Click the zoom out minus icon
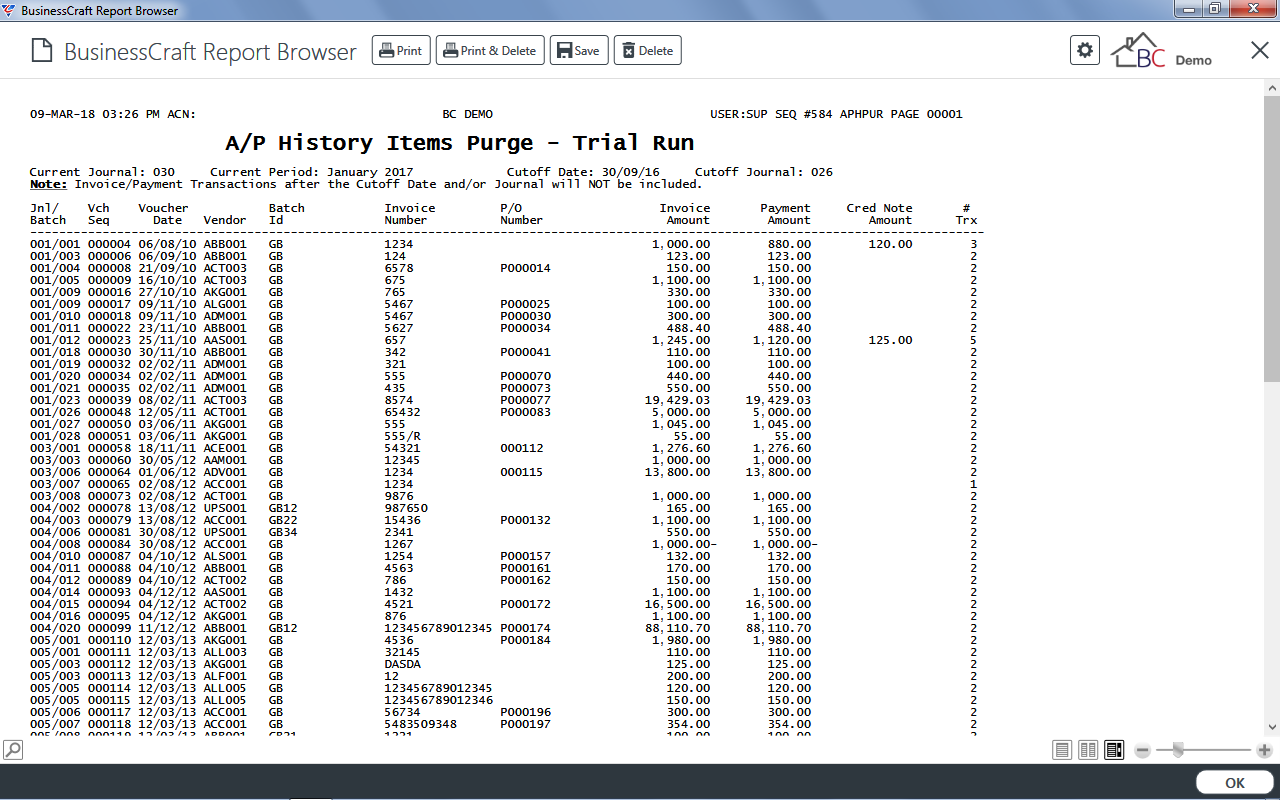This screenshot has height=800, width=1280. point(1143,750)
